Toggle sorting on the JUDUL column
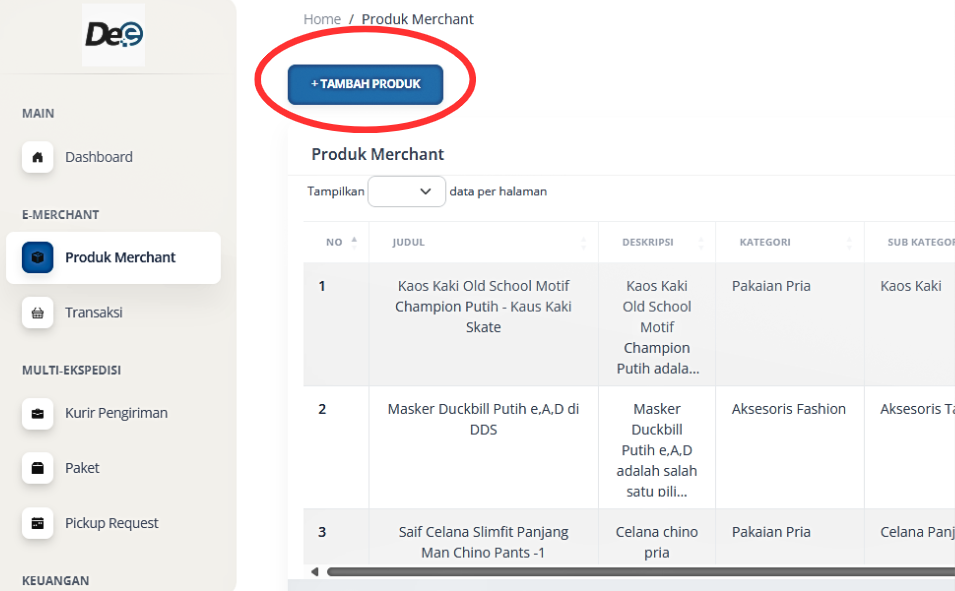The height and width of the screenshot is (591, 955). [585, 242]
